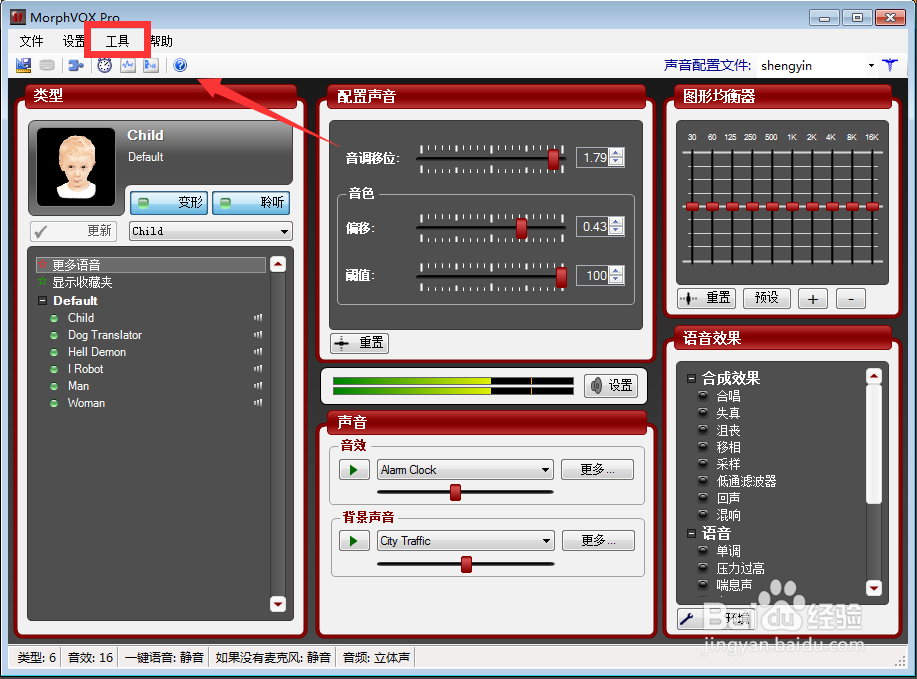This screenshot has height=679, width=917.
Task: Toggle the 移相 phaser effect
Action: (703, 446)
